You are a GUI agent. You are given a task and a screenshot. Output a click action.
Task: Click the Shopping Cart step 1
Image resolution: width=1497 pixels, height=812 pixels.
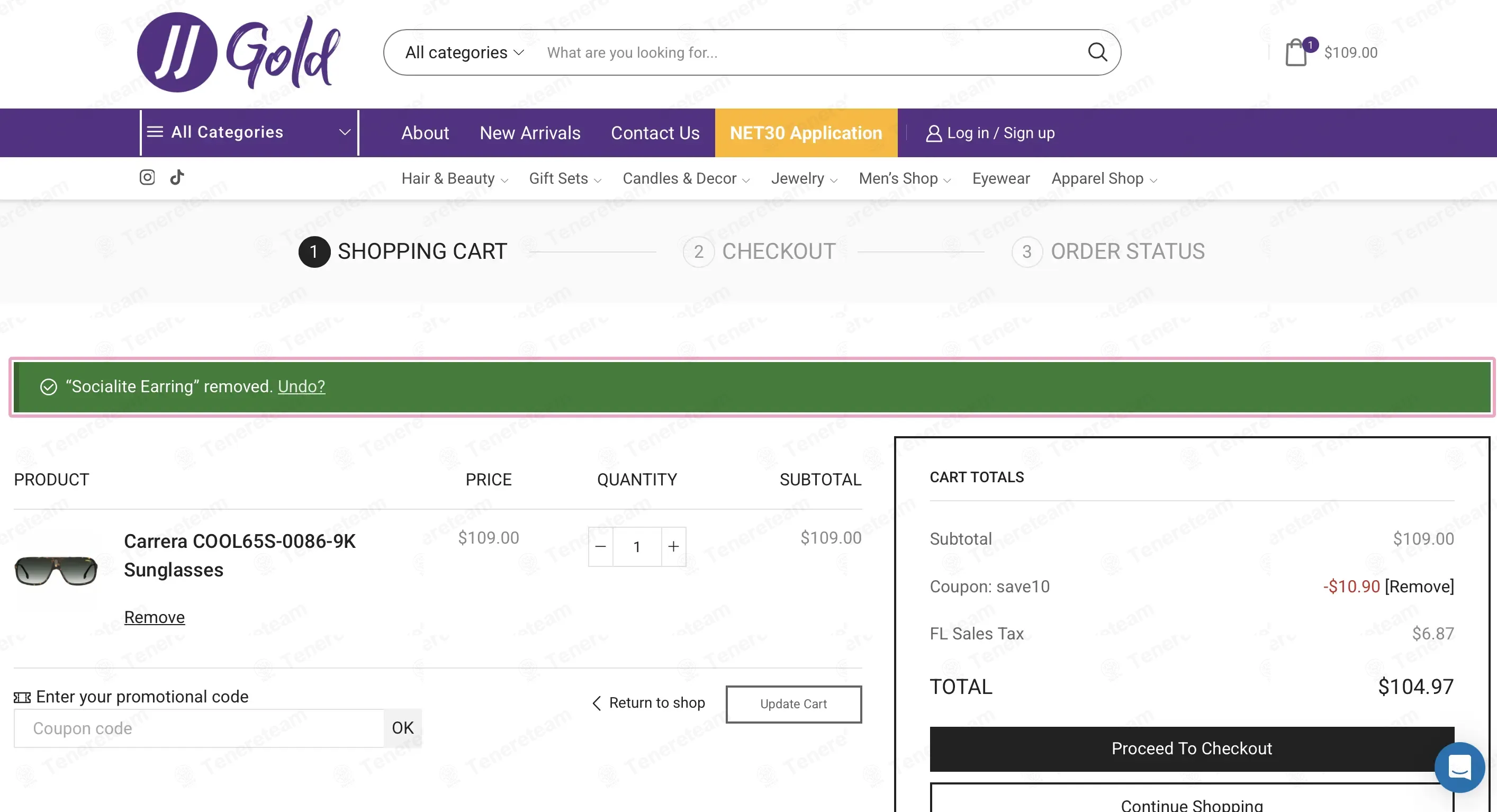403,251
